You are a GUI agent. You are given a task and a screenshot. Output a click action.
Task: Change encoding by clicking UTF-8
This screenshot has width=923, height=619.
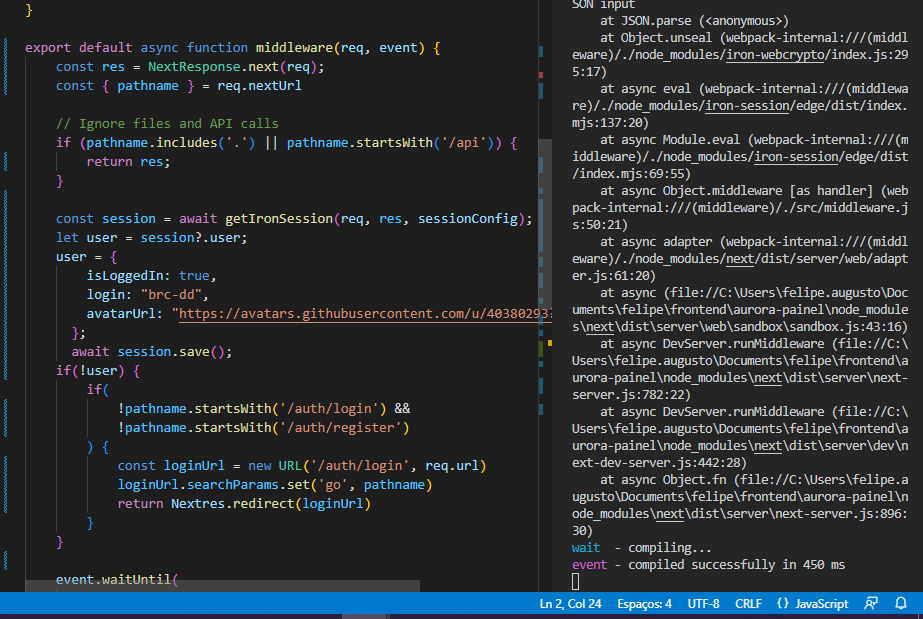point(703,603)
